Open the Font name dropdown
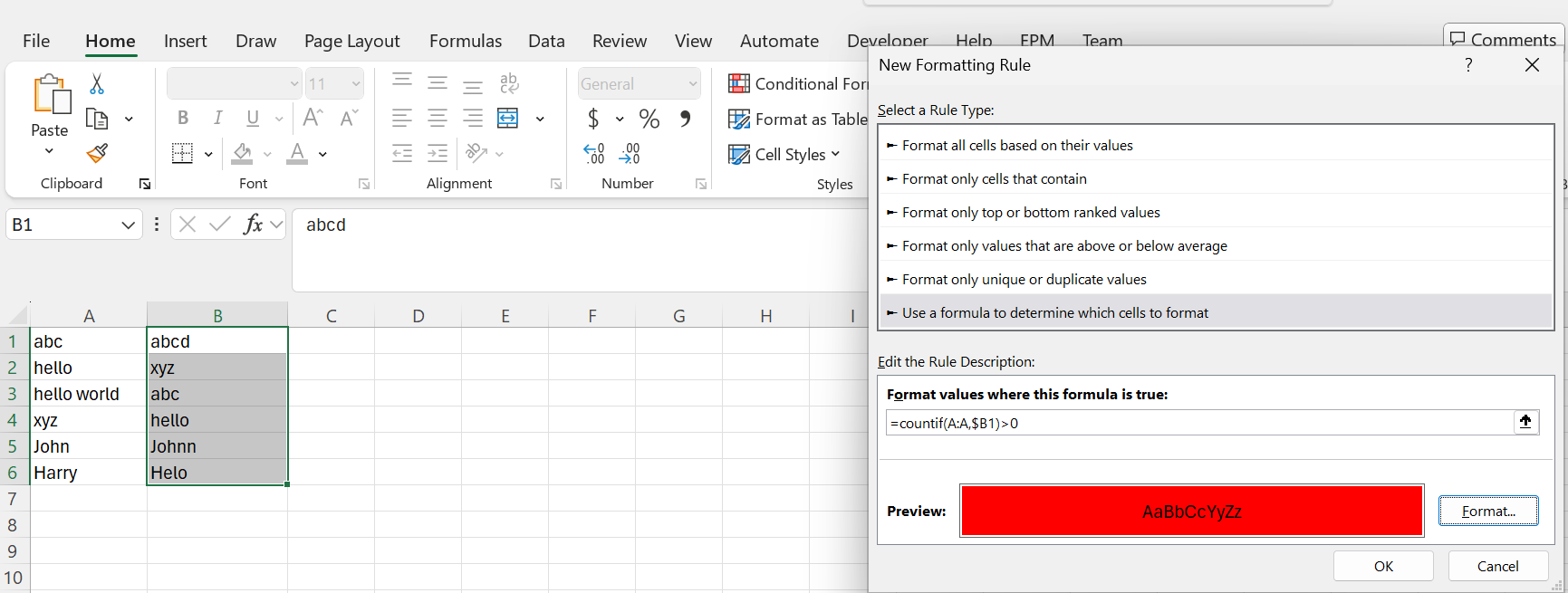The image size is (1568, 593). [294, 84]
